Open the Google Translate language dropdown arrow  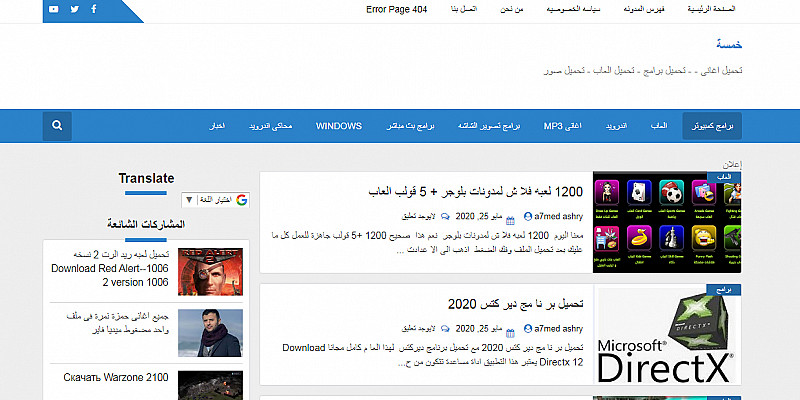189,199
